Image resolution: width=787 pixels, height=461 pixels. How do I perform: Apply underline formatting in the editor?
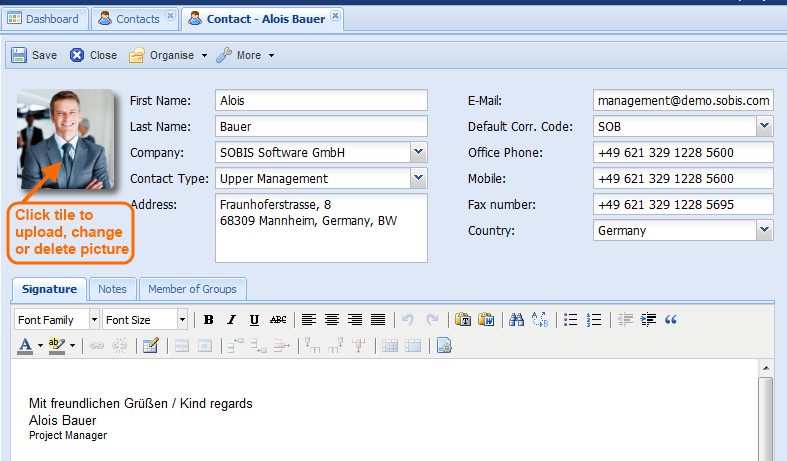[x=254, y=320]
